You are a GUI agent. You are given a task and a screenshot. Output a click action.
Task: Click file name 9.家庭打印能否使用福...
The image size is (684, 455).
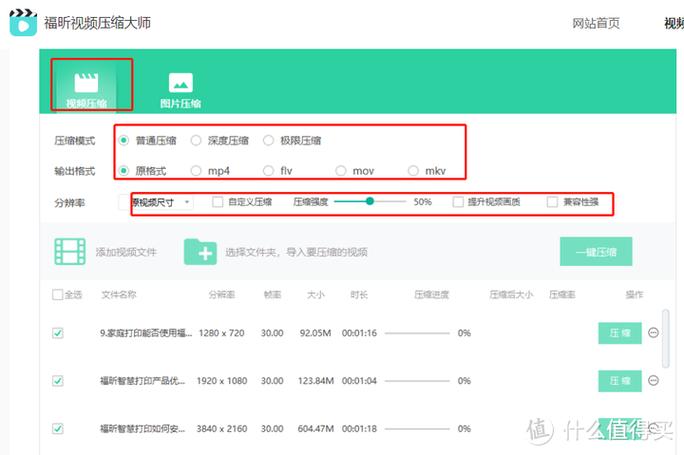tap(146, 333)
